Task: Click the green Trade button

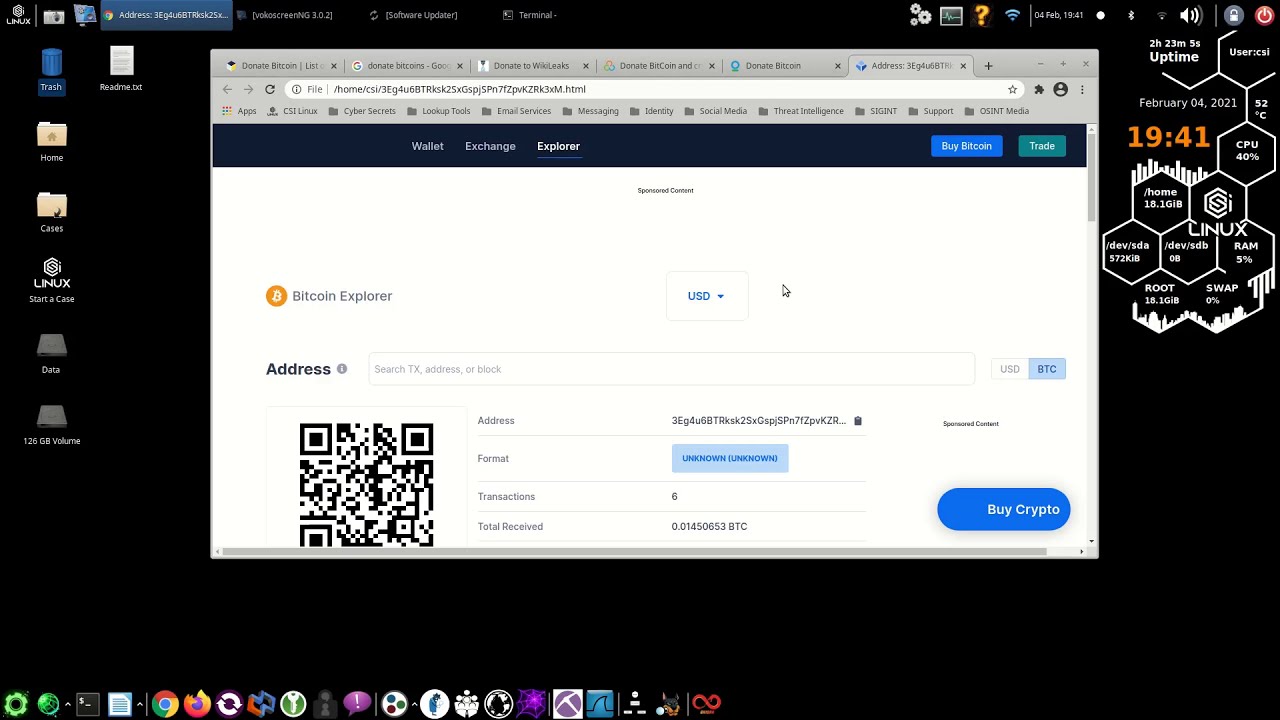Action: (1042, 146)
